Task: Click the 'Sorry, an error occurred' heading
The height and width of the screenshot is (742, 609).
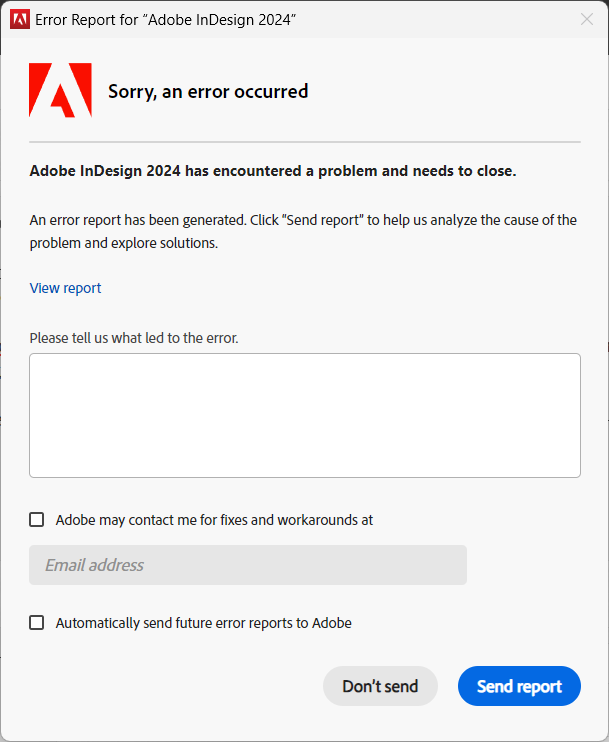Action: (208, 91)
